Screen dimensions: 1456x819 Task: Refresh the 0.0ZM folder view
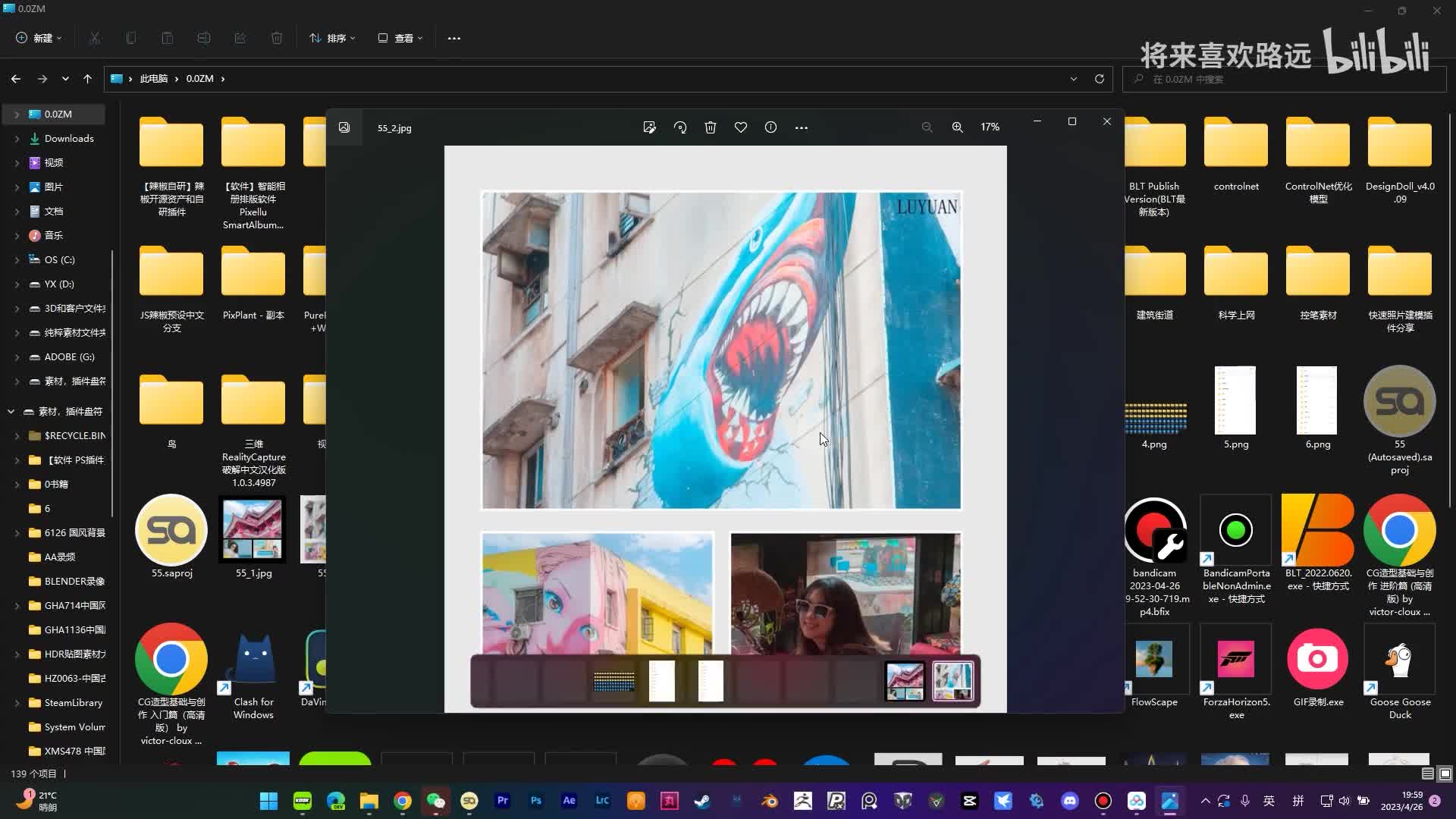1099,79
